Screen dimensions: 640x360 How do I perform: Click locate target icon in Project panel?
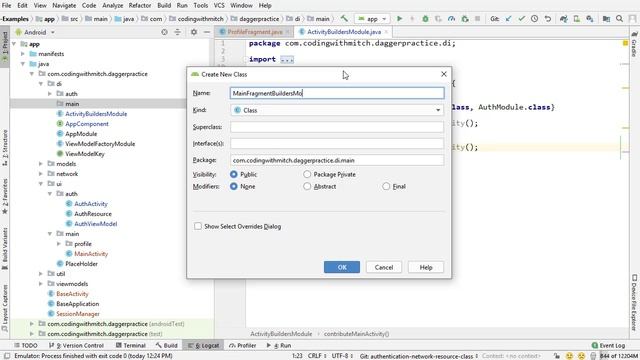164,32
